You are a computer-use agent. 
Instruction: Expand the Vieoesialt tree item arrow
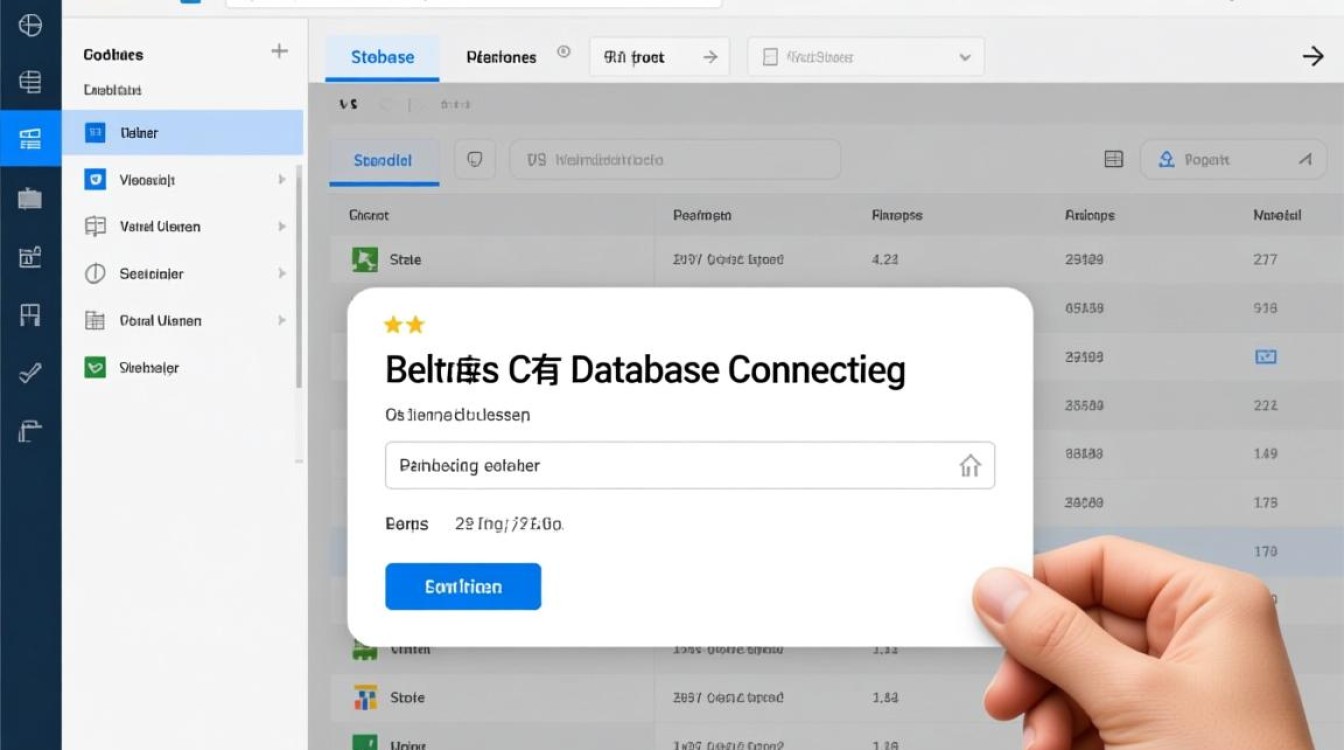click(x=282, y=180)
